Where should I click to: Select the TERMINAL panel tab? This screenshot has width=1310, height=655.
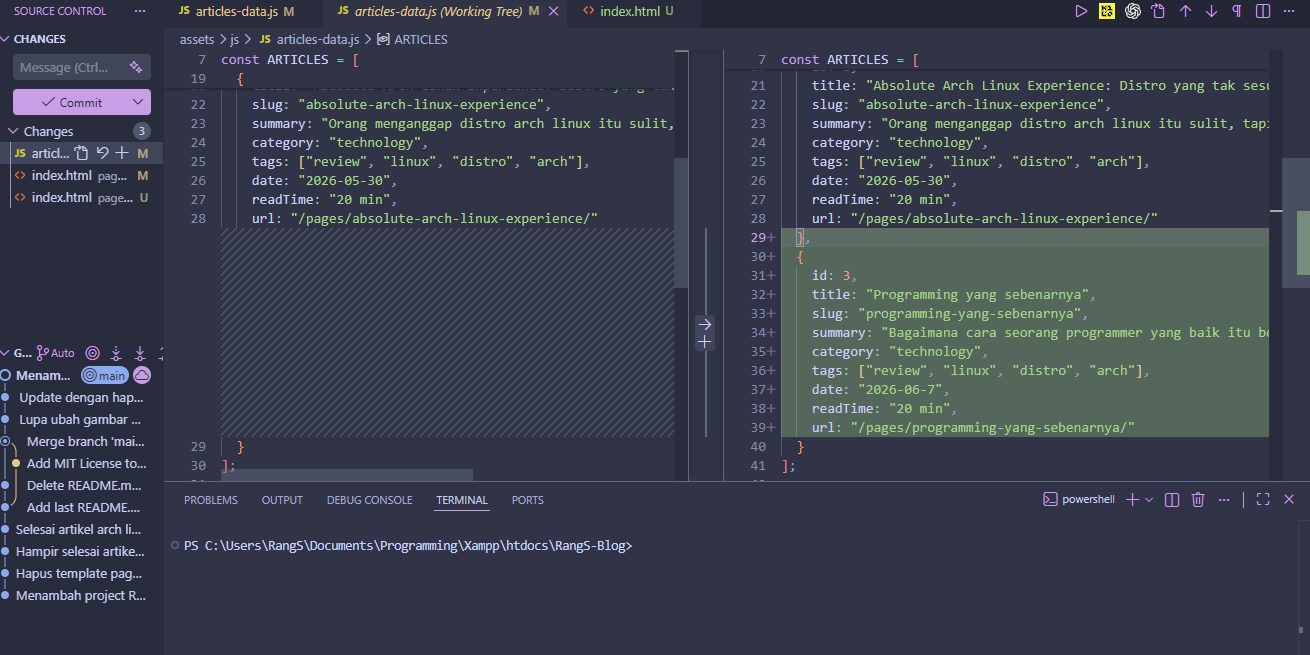[x=462, y=500]
